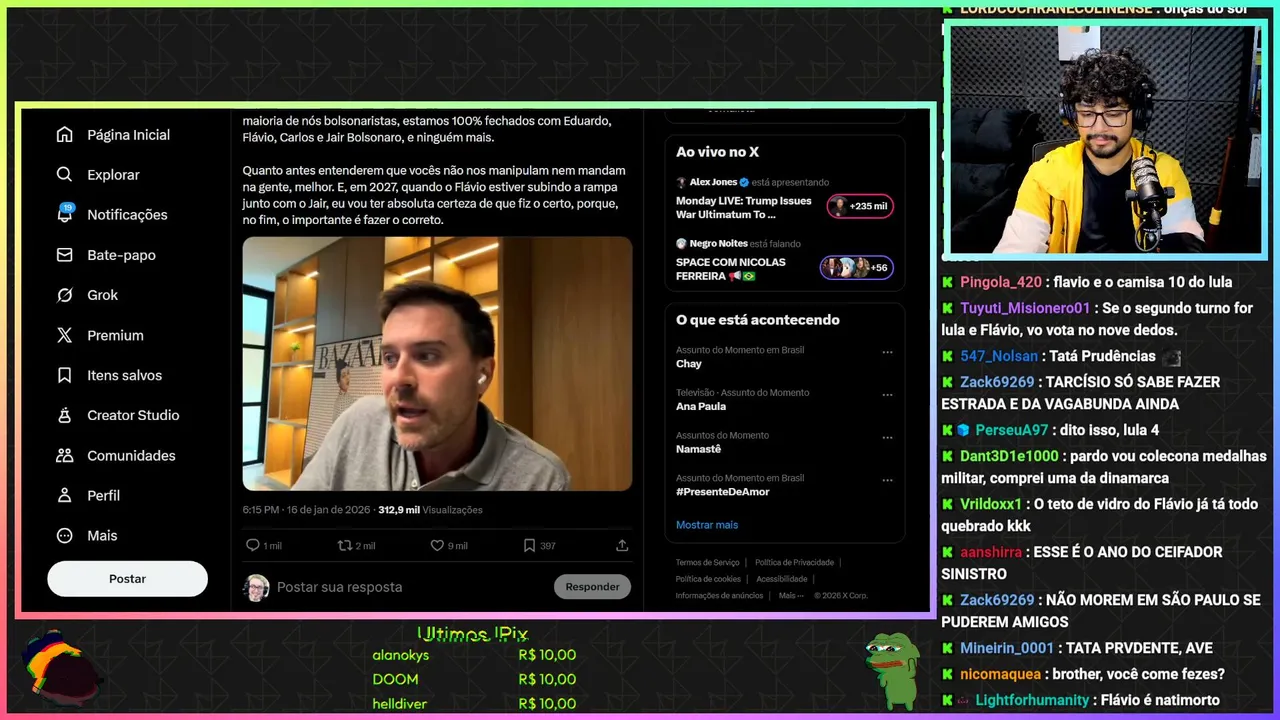Open Informações de anúncios footer link
Viewport: 1280px width, 720px height.
click(x=719, y=595)
